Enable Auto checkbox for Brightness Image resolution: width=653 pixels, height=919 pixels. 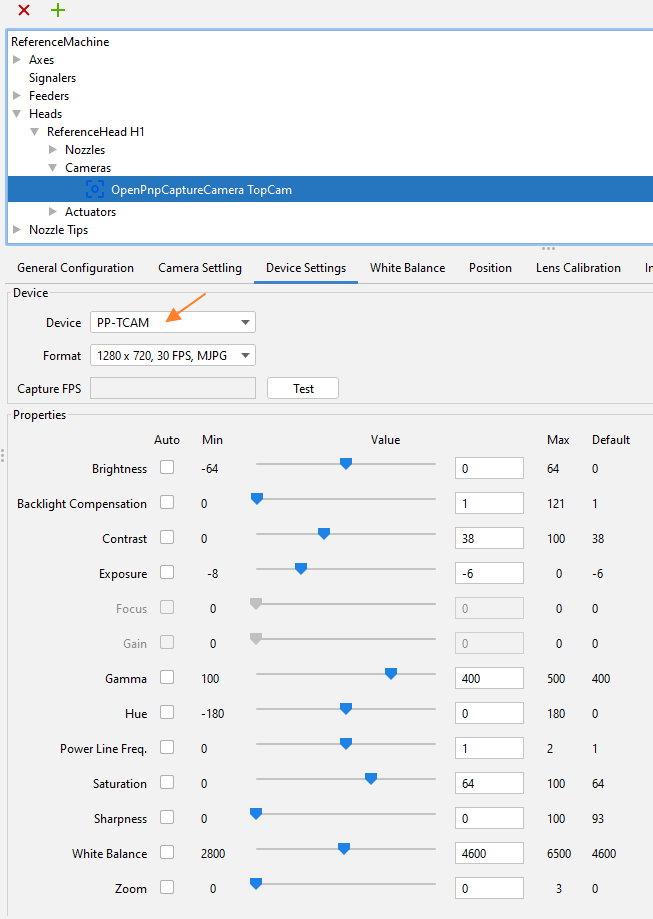(x=167, y=467)
